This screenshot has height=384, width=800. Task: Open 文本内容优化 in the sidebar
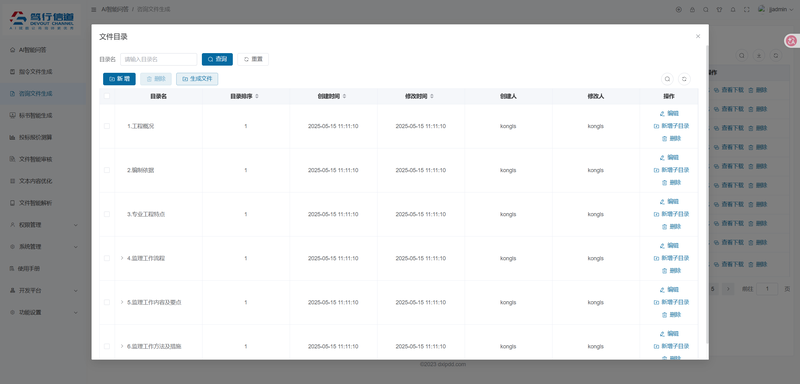[43, 181]
